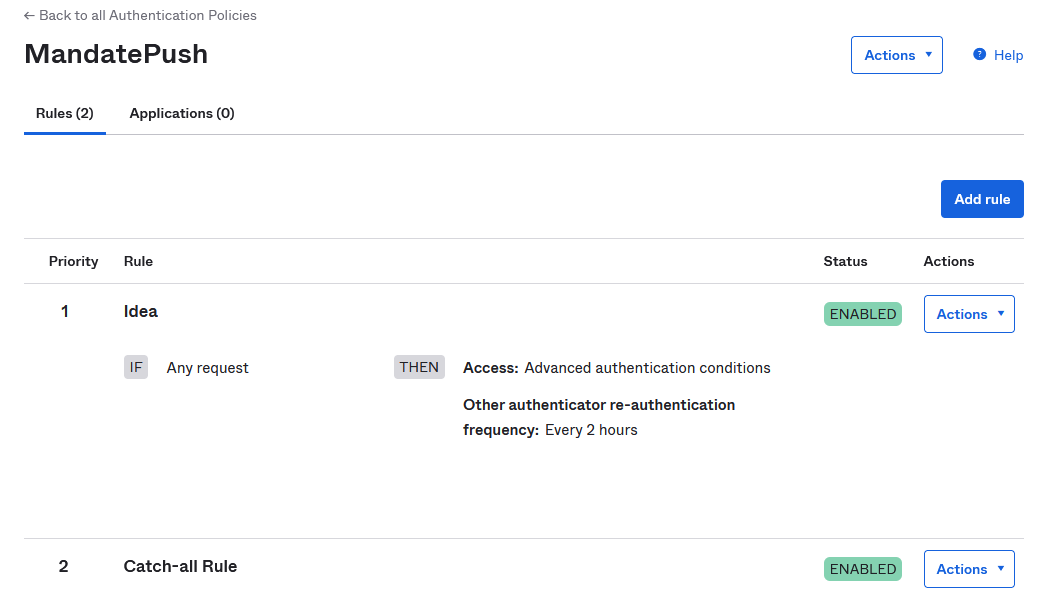Click Advanced authentication conditions text
This screenshot has width=1055, height=596.
coord(647,368)
